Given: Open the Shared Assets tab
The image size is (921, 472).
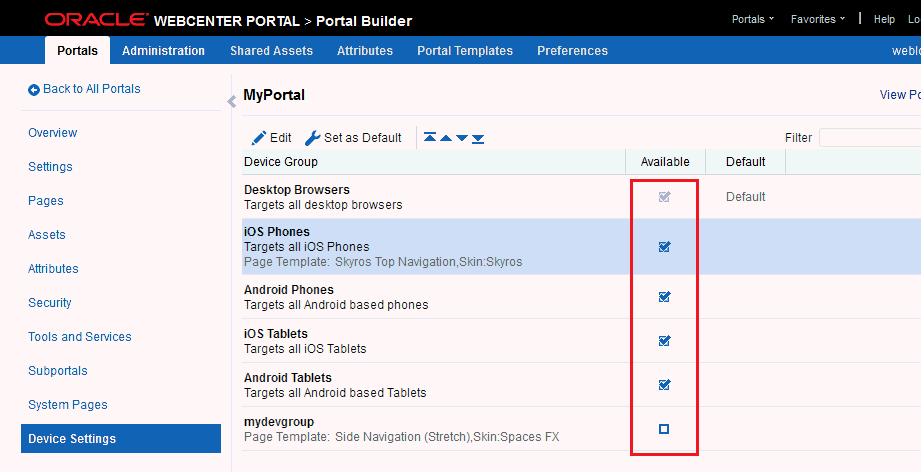Looking at the screenshot, I should pyautogui.click(x=271, y=50).
